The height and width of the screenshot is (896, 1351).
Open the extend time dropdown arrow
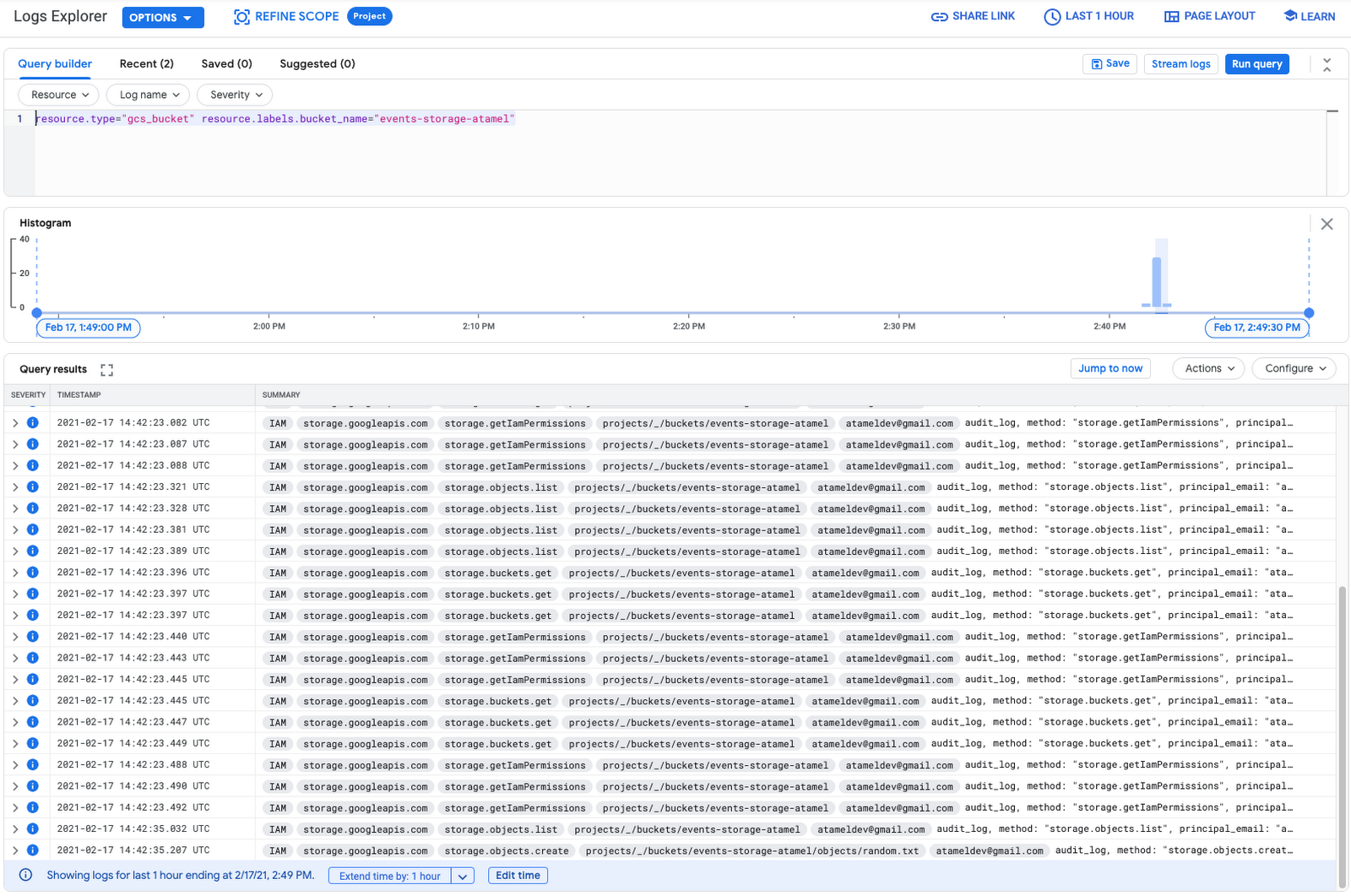[x=463, y=876]
